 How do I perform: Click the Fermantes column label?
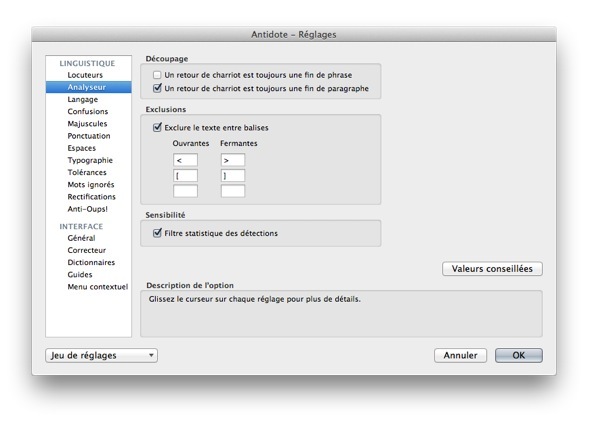point(238,143)
